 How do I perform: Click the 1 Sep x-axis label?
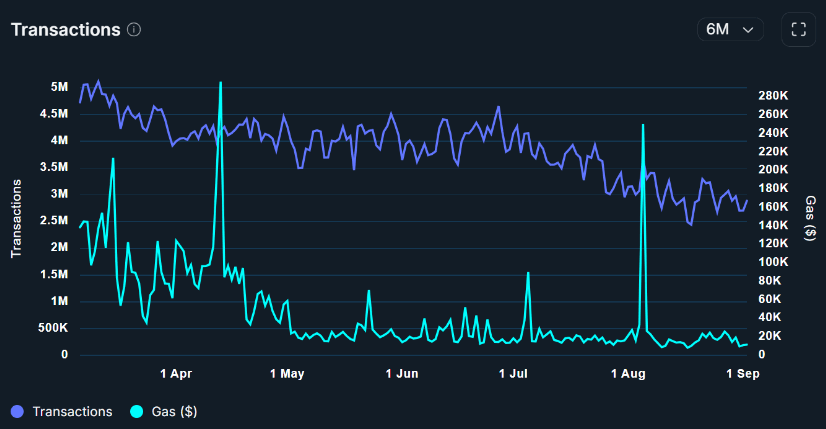tap(739, 374)
